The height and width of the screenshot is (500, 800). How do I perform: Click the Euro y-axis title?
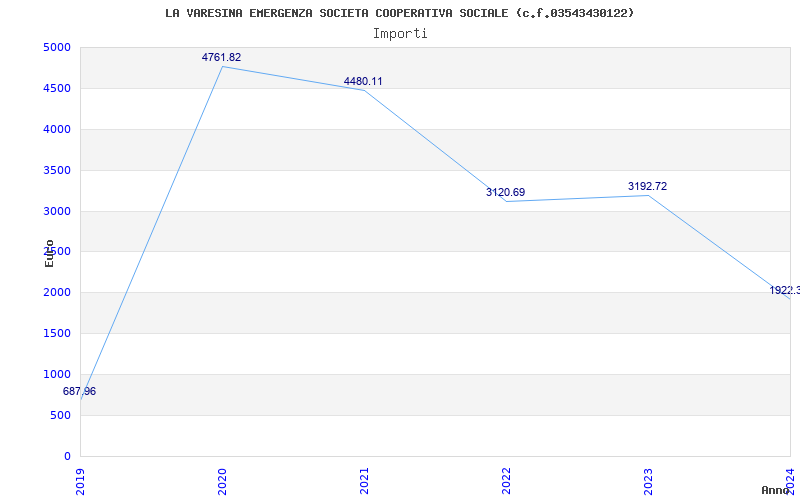click(x=49, y=253)
